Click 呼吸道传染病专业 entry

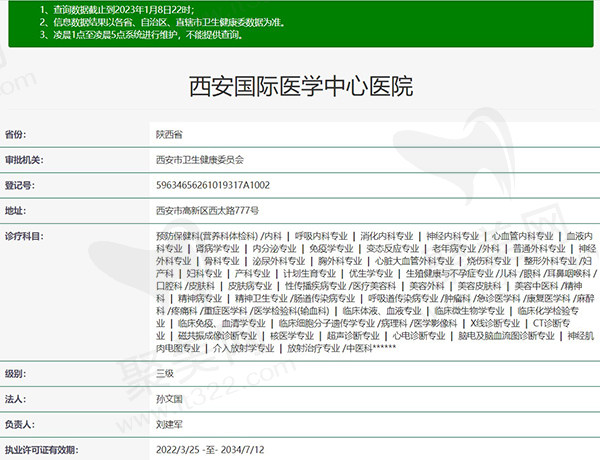coord(403,299)
